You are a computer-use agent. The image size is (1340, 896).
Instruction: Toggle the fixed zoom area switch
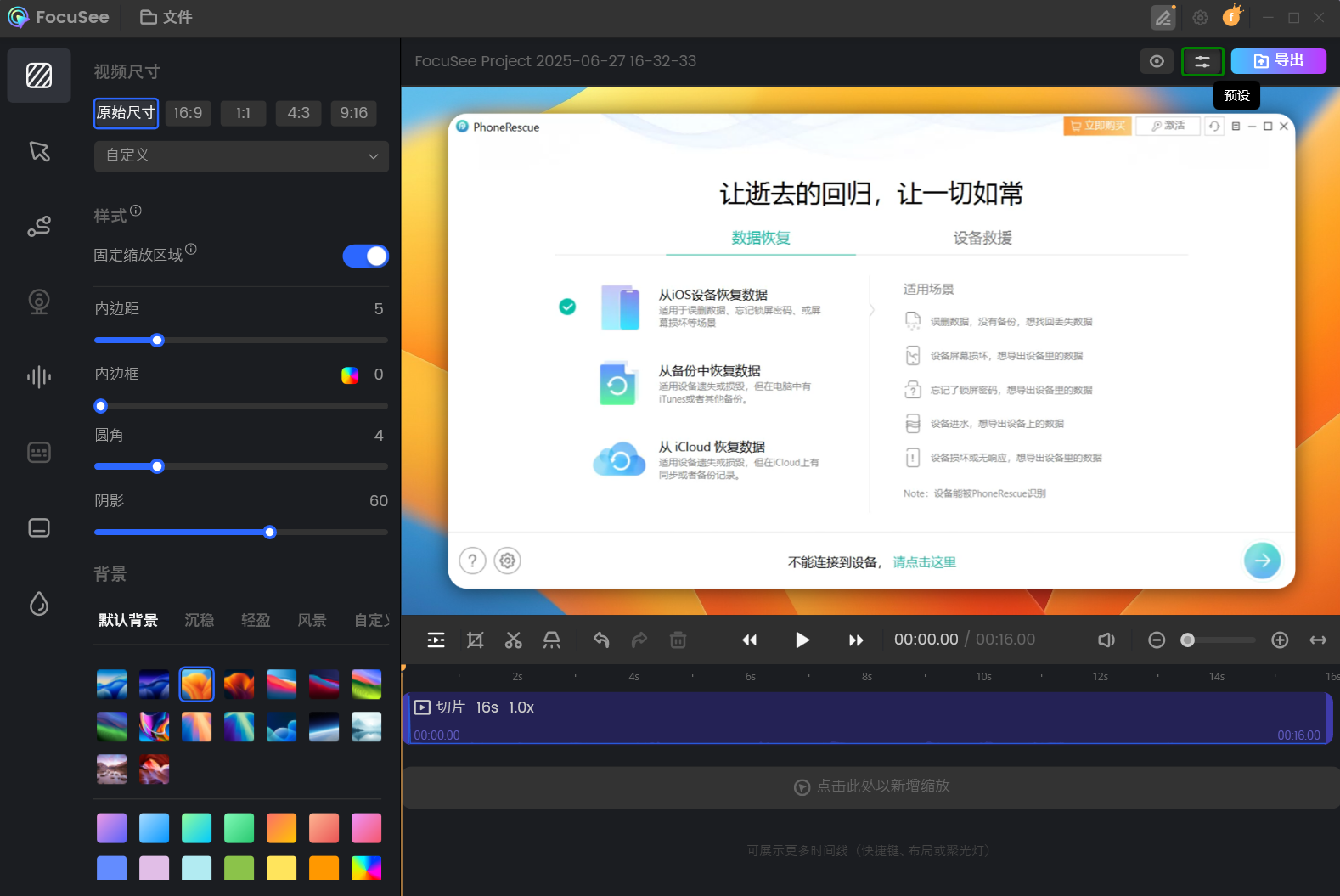click(x=365, y=256)
